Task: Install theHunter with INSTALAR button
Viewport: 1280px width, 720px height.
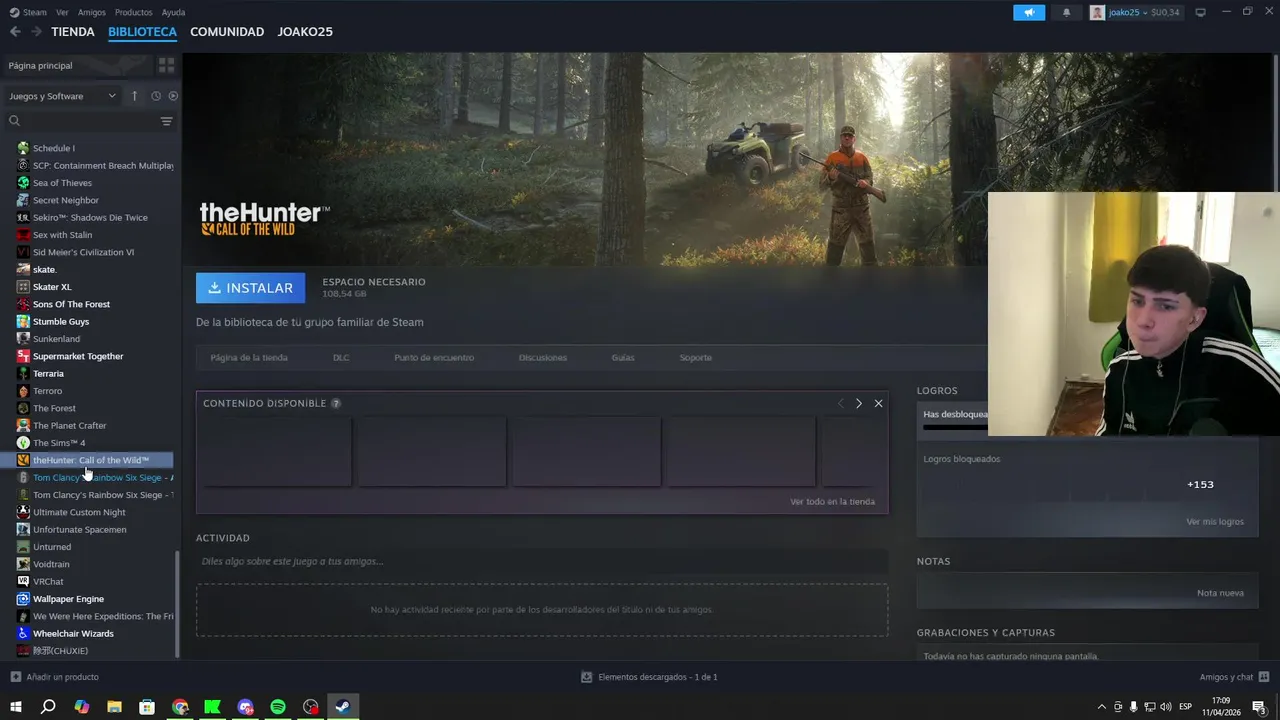Action: 251,288
